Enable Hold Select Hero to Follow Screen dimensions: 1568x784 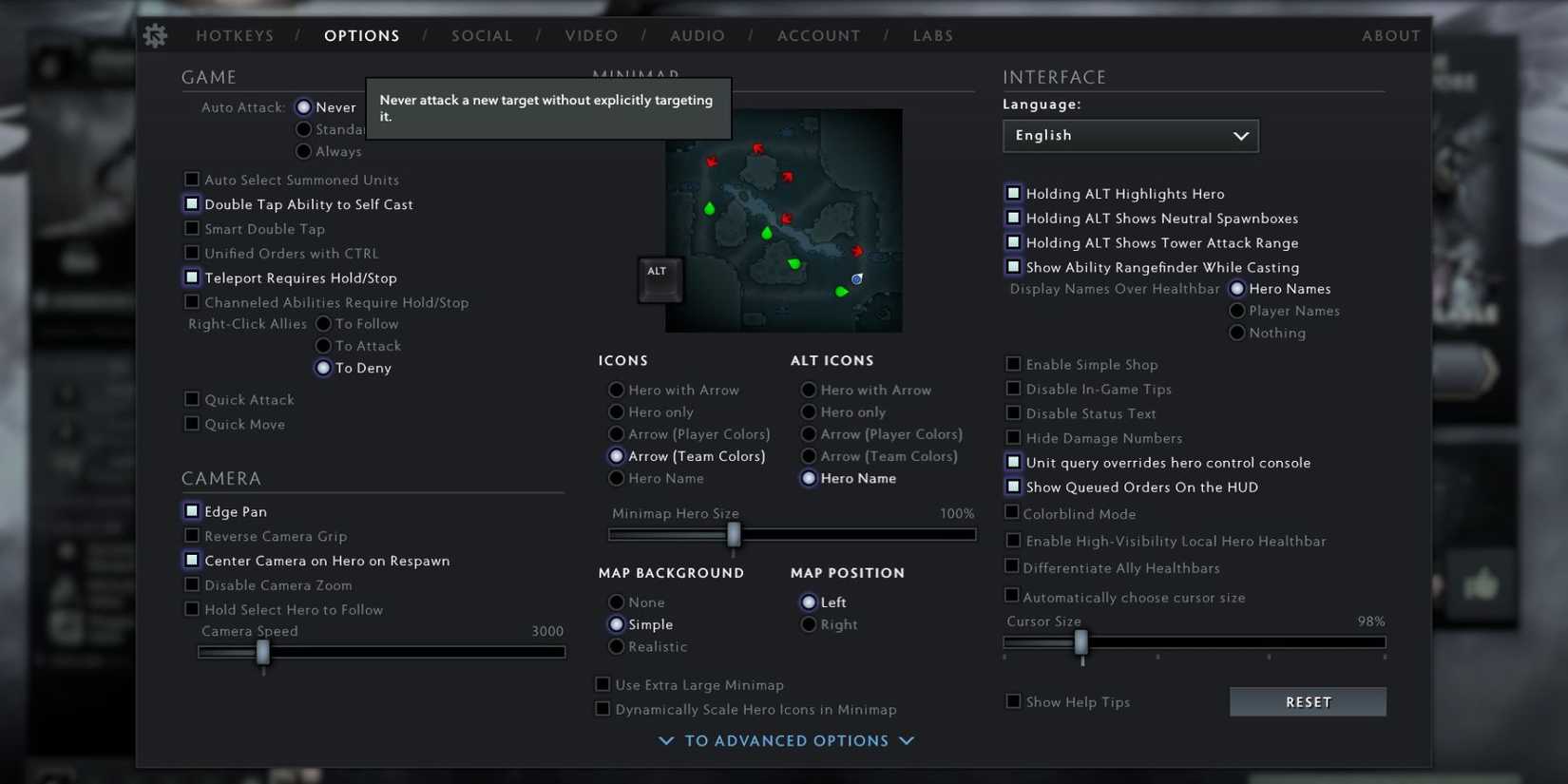[x=192, y=609]
